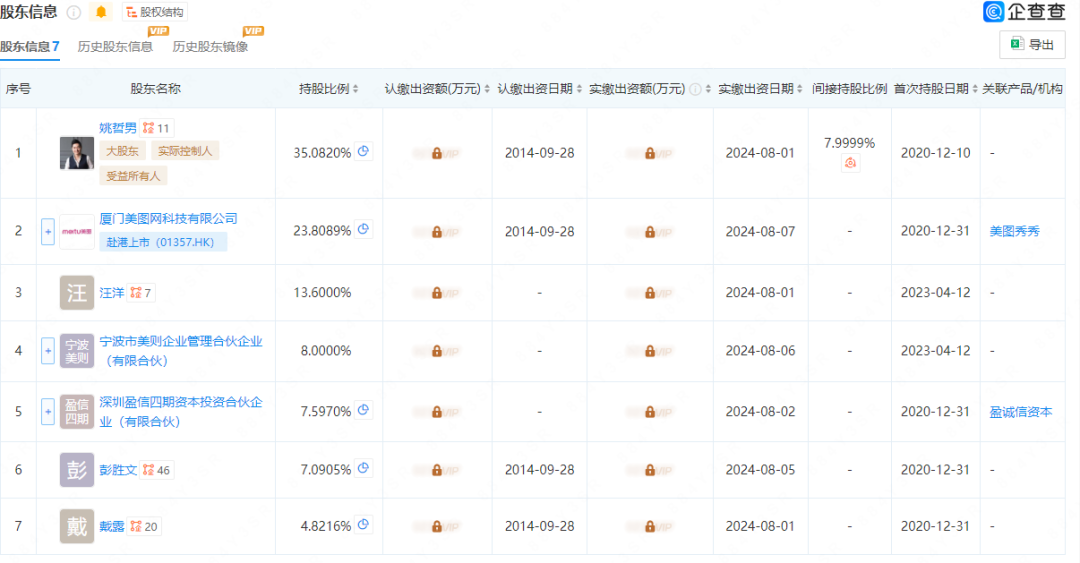Open the pie chart icon beside 35.0820%

(364, 152)
